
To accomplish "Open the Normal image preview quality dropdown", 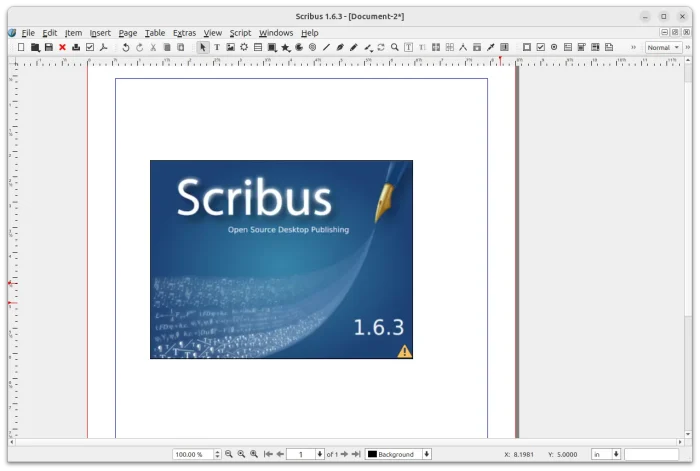I will click(663, 47).
